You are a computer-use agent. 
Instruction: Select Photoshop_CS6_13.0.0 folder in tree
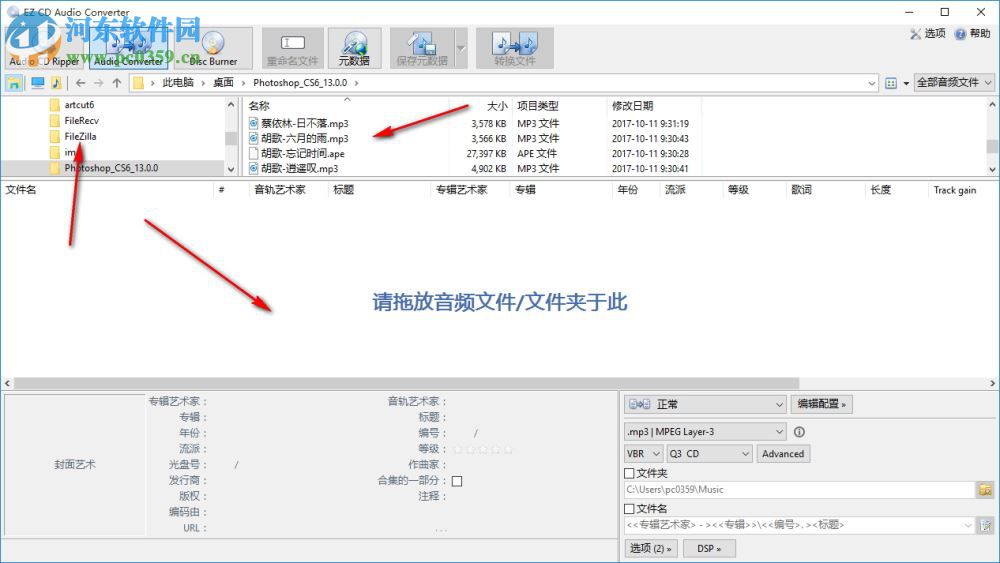(111, 168)
